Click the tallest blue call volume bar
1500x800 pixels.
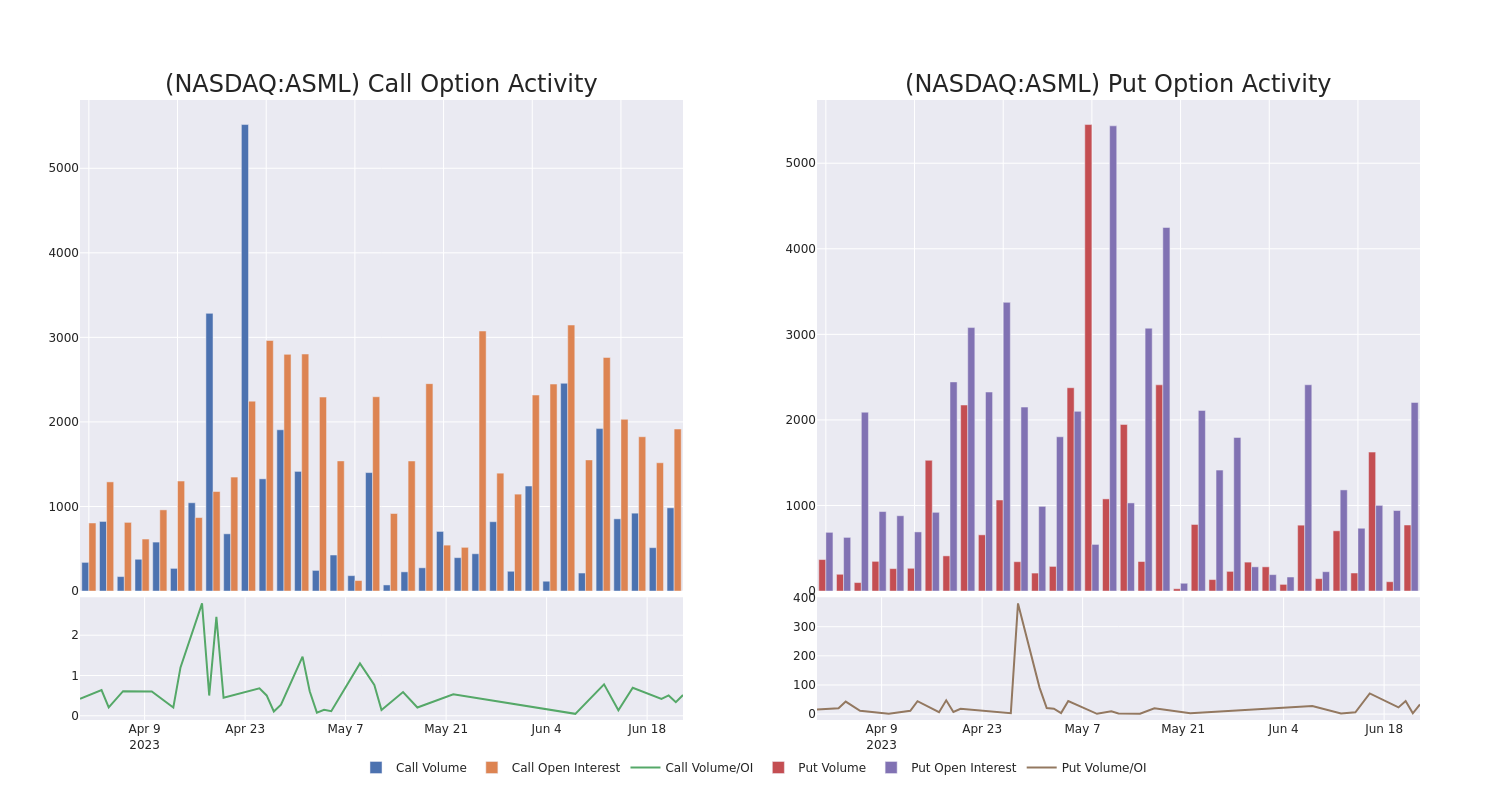[245, 357]
